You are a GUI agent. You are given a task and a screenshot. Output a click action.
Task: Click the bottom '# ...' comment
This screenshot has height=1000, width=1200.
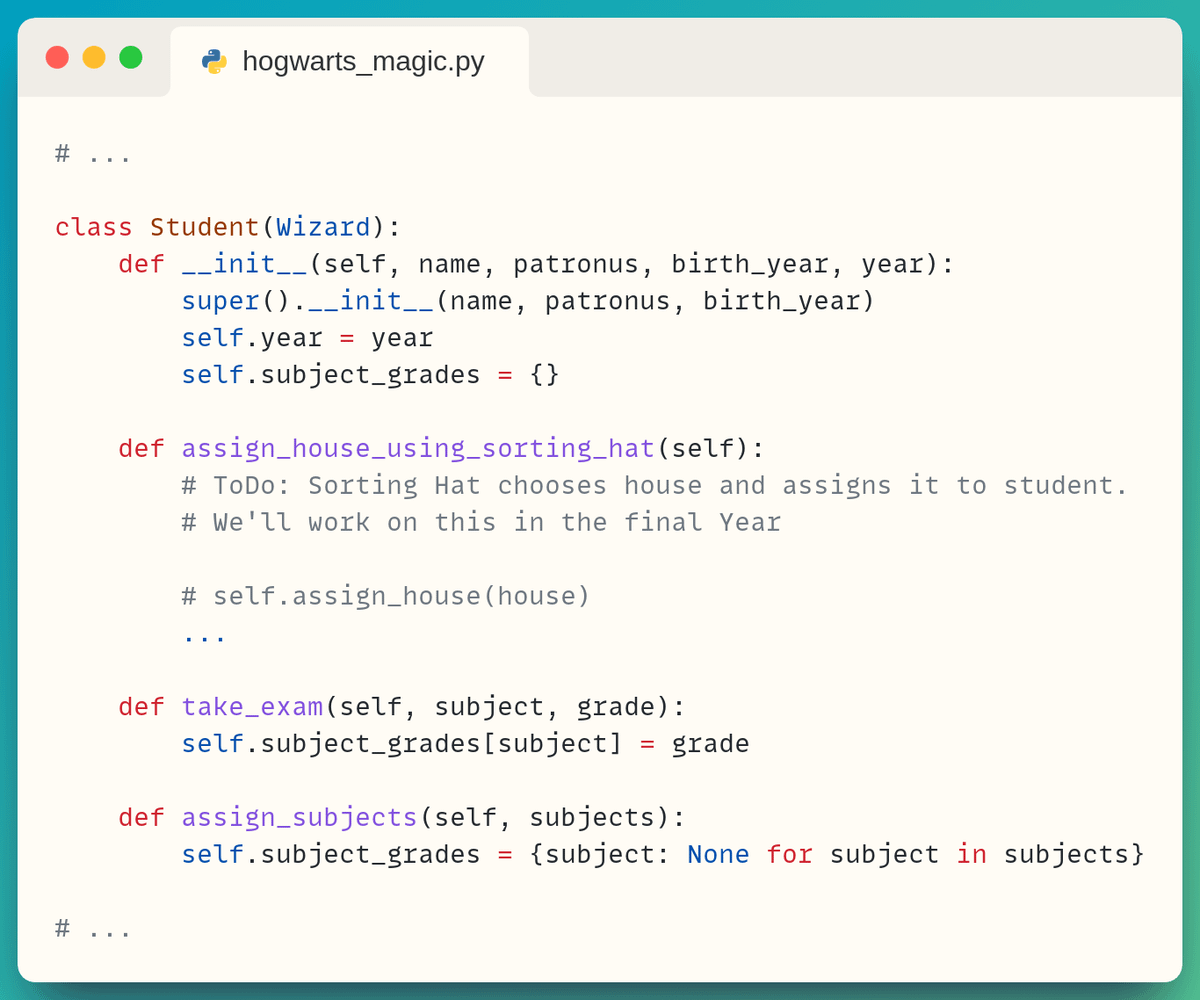[93, 928]
